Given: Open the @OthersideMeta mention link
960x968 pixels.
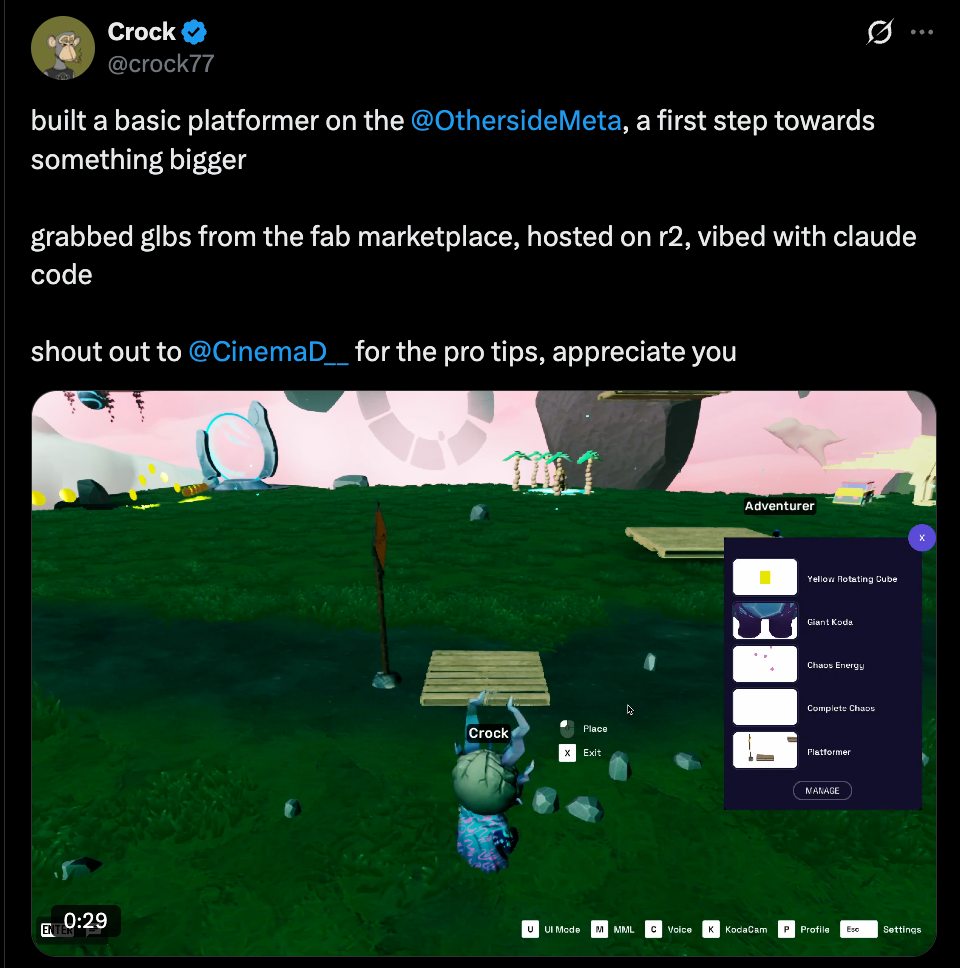Looking at the screenshot, I should tap(515, 120).
